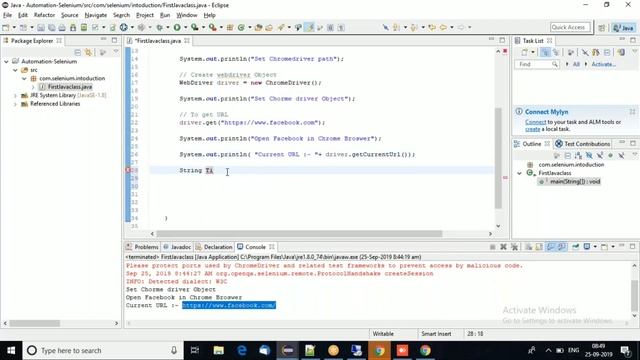This screenshot has width=640, height=360.
Task: Click the Quick Access input field
Action: coord(570,27)
